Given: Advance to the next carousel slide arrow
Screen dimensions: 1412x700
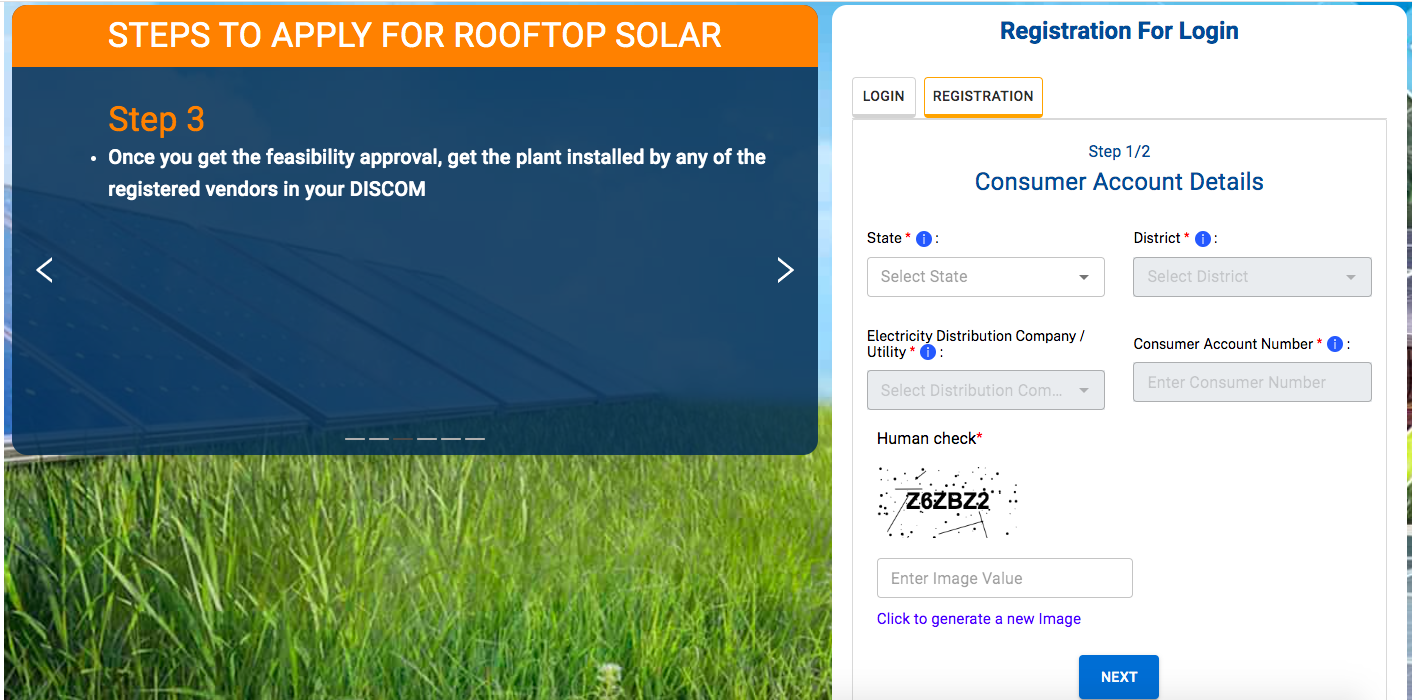Looking at the screenshot, I should 785,270.
